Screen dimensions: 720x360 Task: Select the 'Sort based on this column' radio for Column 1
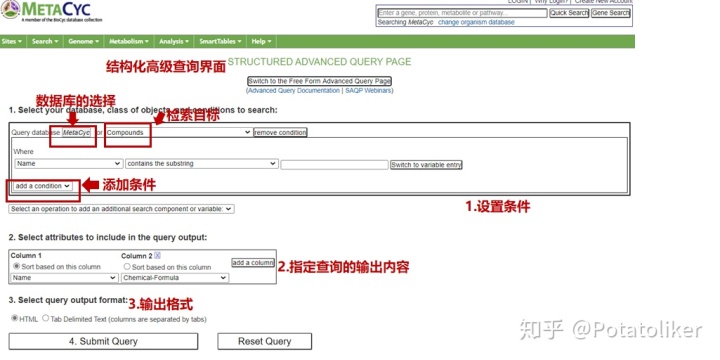(x=17, y=266)
